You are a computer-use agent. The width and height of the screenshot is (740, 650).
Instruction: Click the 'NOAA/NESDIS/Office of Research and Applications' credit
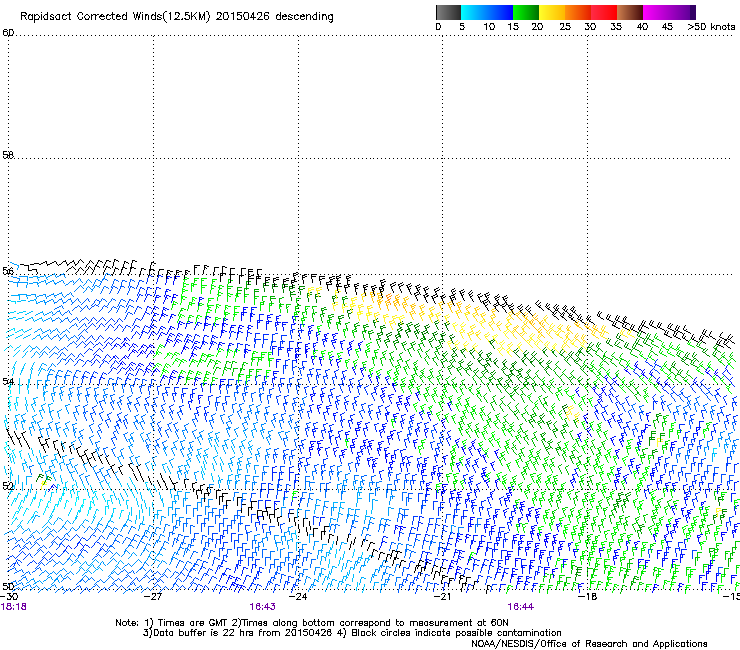point(589,644)
